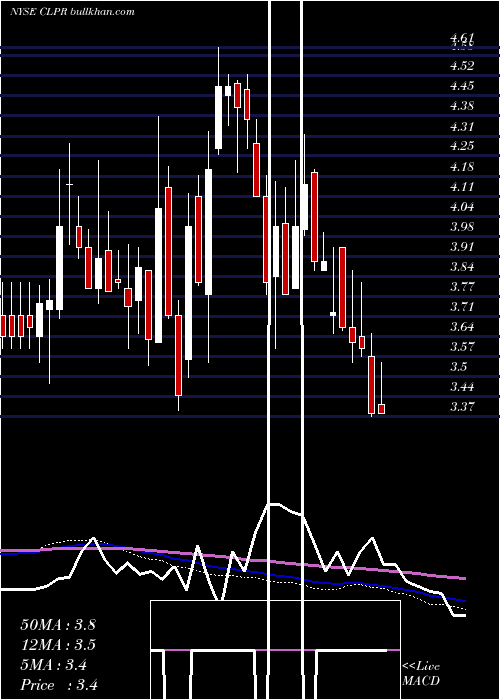Select the 5MA : 3.4 reading
Viewport: 500px width, 700px height.
click(x=54, y=665)
